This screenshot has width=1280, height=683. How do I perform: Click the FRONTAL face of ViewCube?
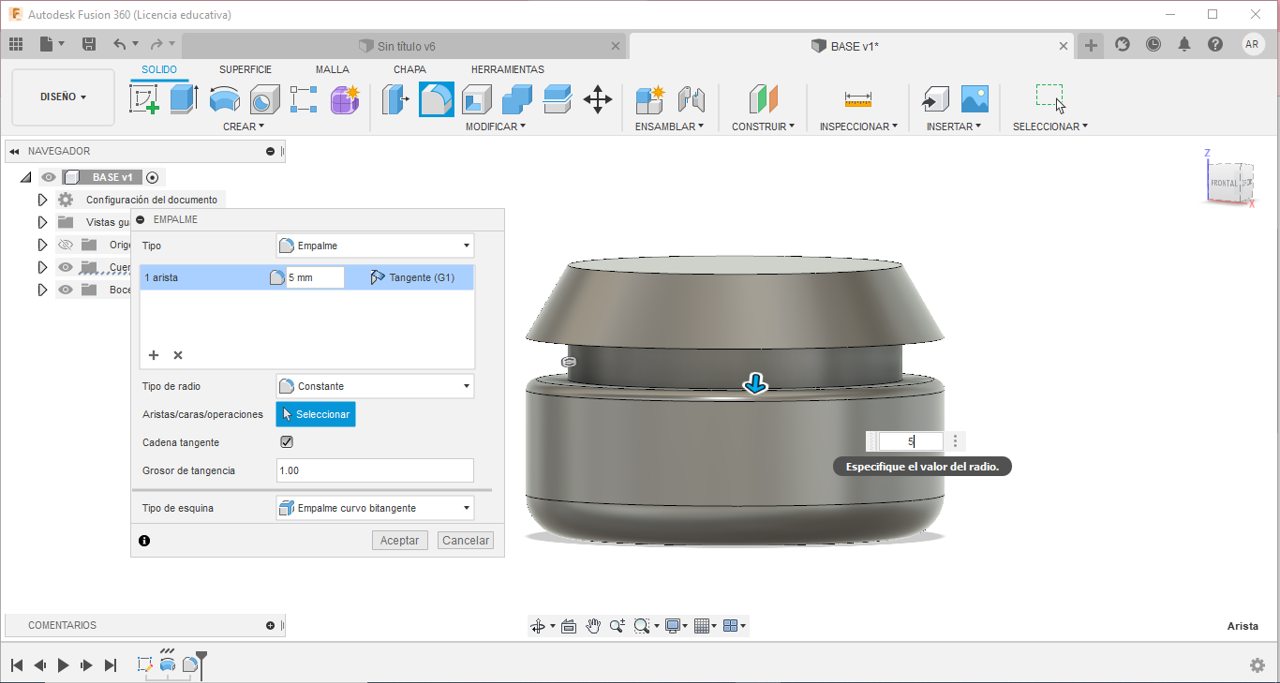[1224, 183]
